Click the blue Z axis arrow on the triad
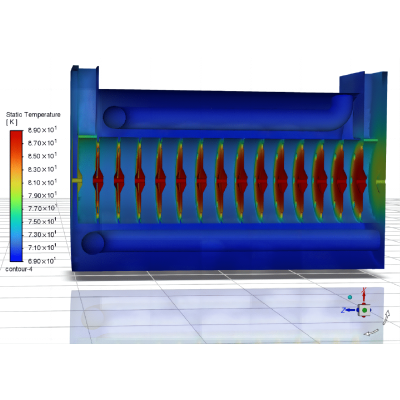The height and width of the screenshot is (400, 400). (349, 310)
